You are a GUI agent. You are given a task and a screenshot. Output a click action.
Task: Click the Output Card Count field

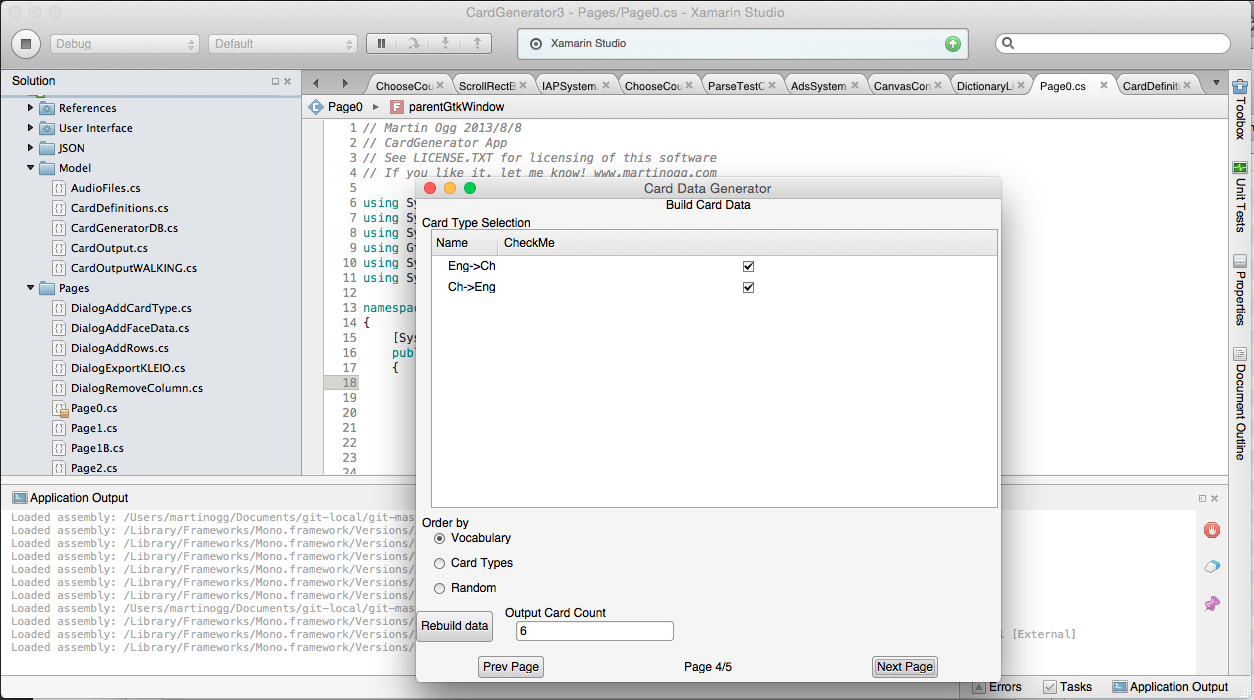pos(594,631)
